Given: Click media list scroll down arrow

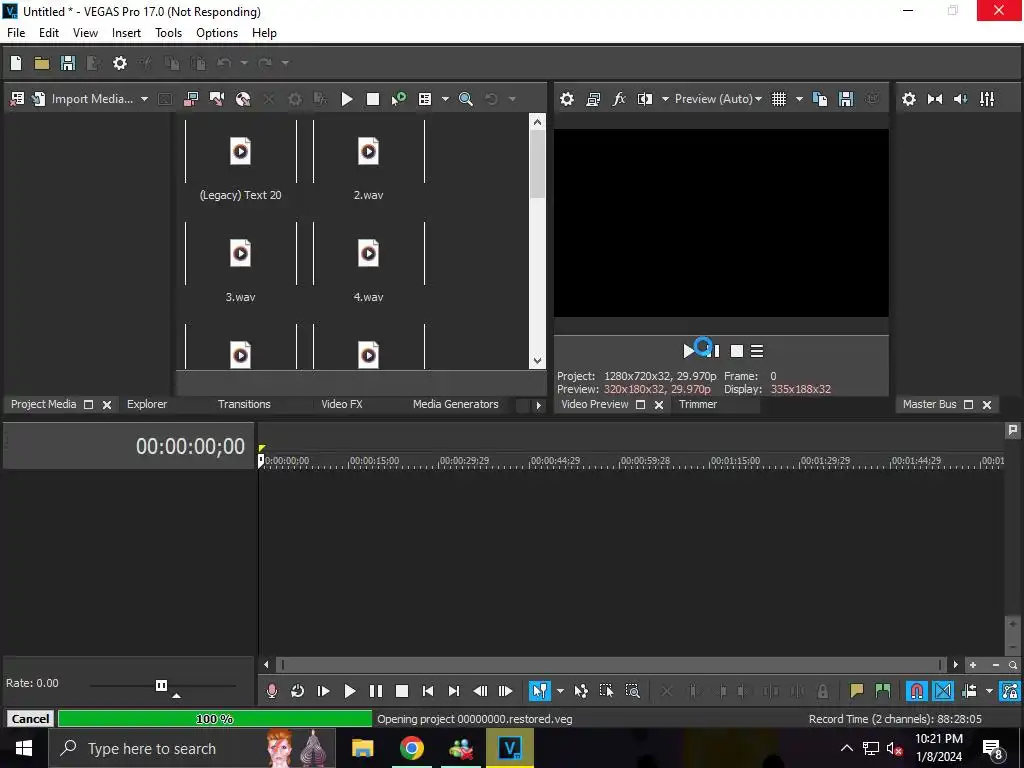Looking at the screenshot, I should click(537, 360).
